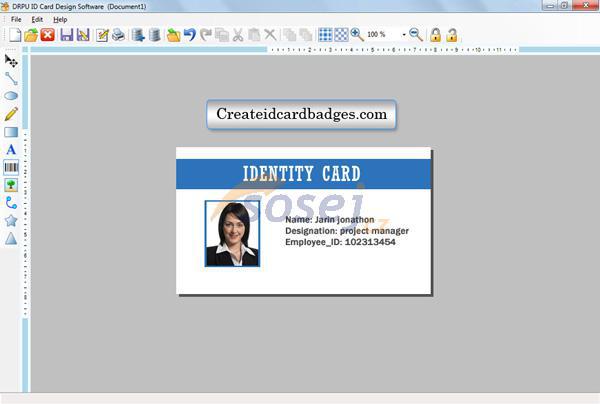Select the Picture insert tool
Viewport: 600px width, 404px height.
click(11, 185)
